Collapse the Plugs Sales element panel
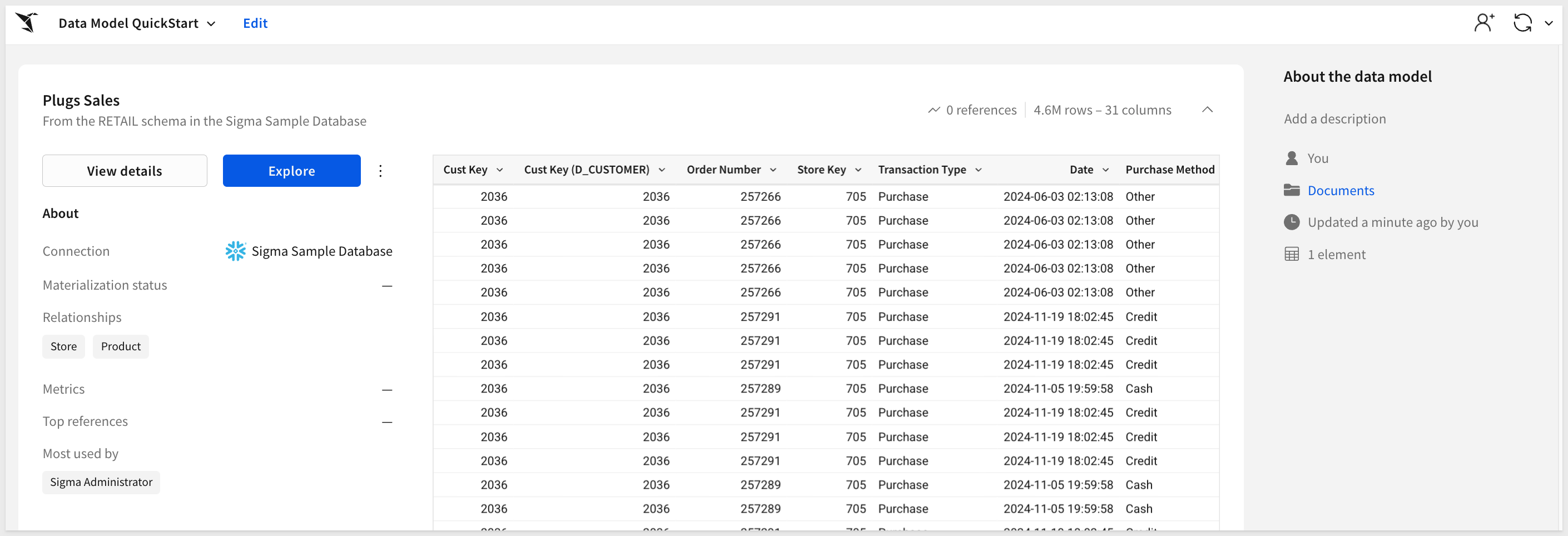This screenshot has width=1568, height=536. click(1208, 110)
